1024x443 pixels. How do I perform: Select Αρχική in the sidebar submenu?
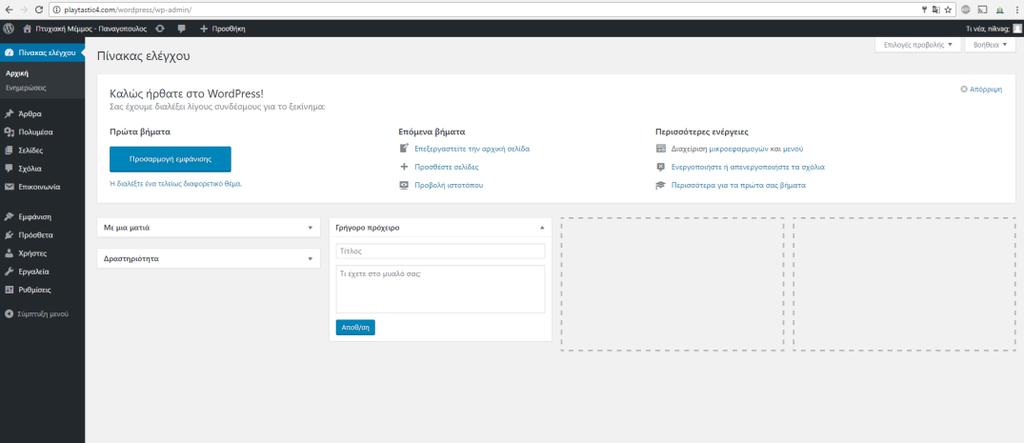pos(17,74)
